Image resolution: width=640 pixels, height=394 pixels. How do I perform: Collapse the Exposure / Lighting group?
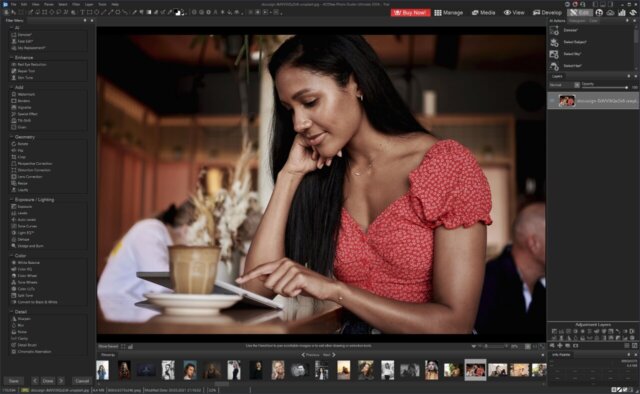(11, 200)
